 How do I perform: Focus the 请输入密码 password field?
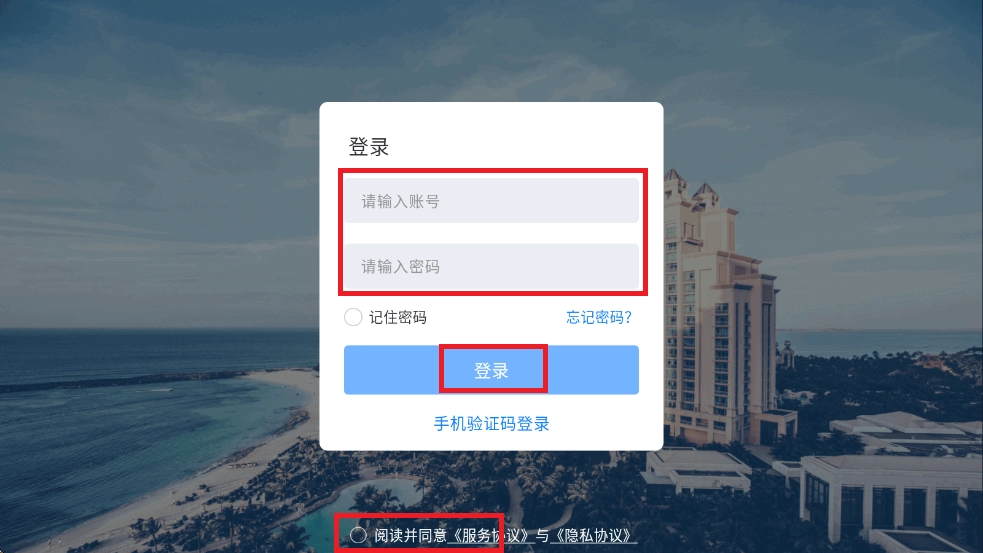pos(491,266)
